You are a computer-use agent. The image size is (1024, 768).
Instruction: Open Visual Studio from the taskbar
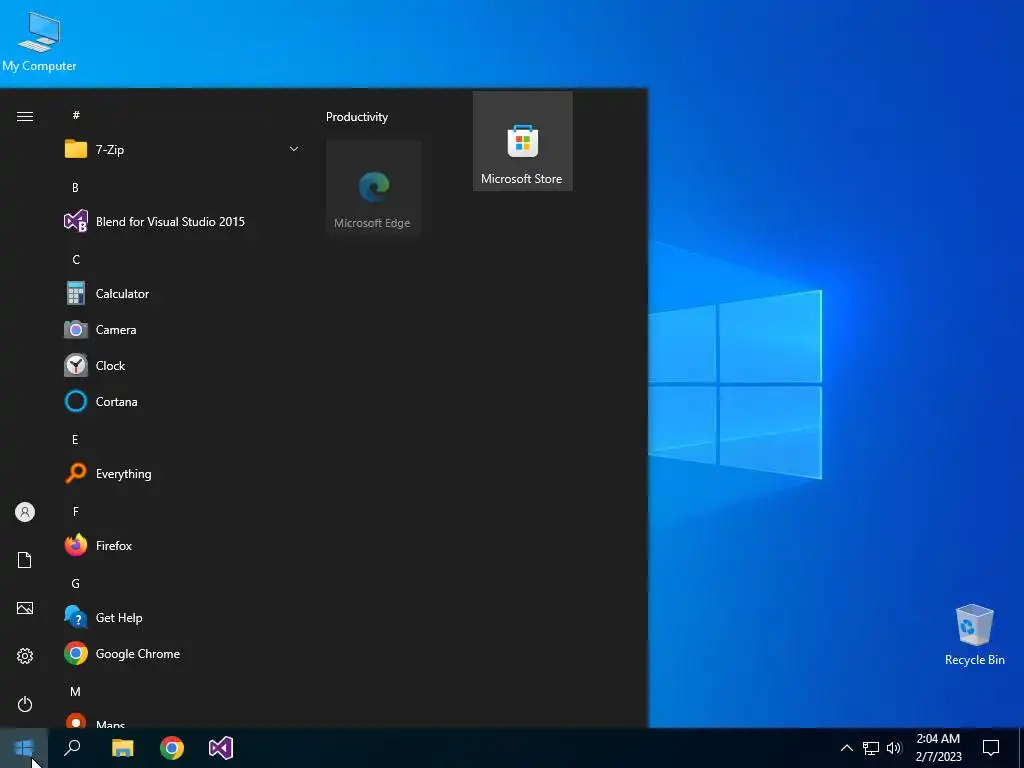coord(221,748)
